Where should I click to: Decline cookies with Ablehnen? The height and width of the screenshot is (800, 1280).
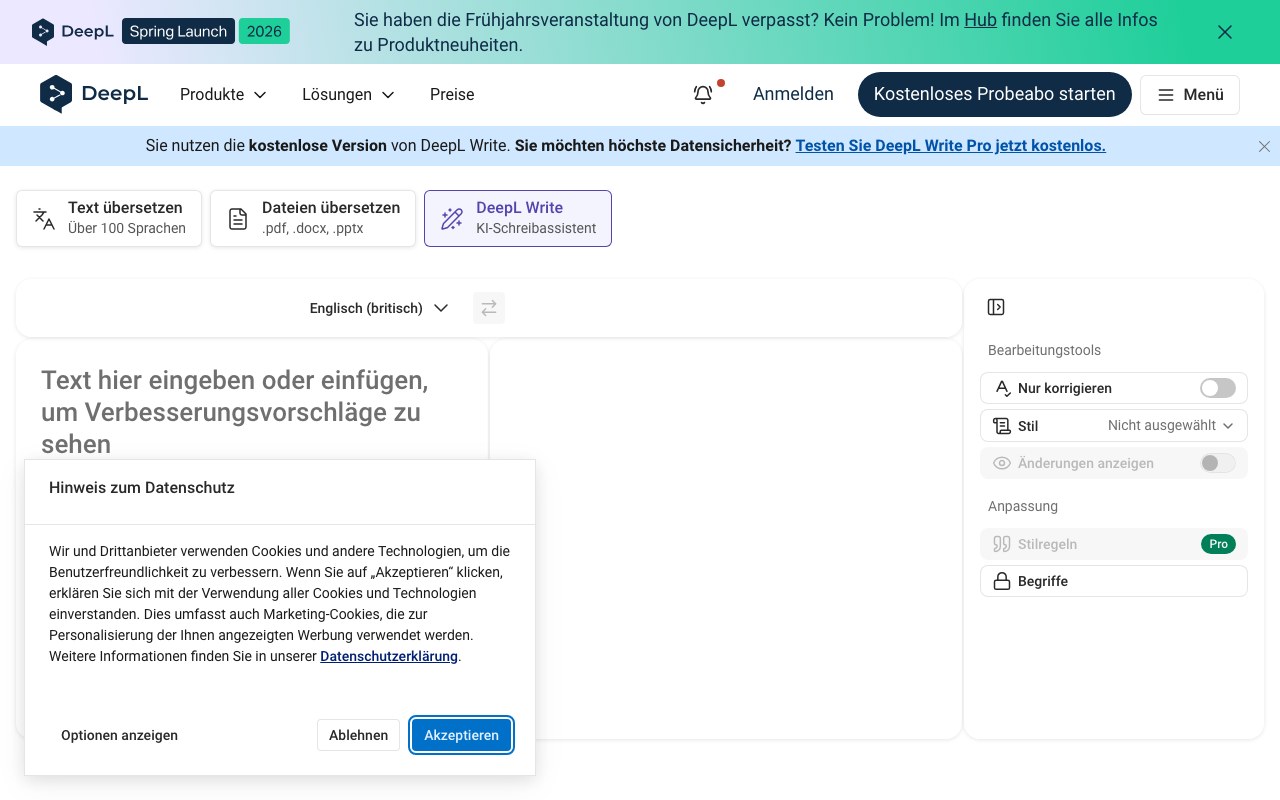coord(358,735)
